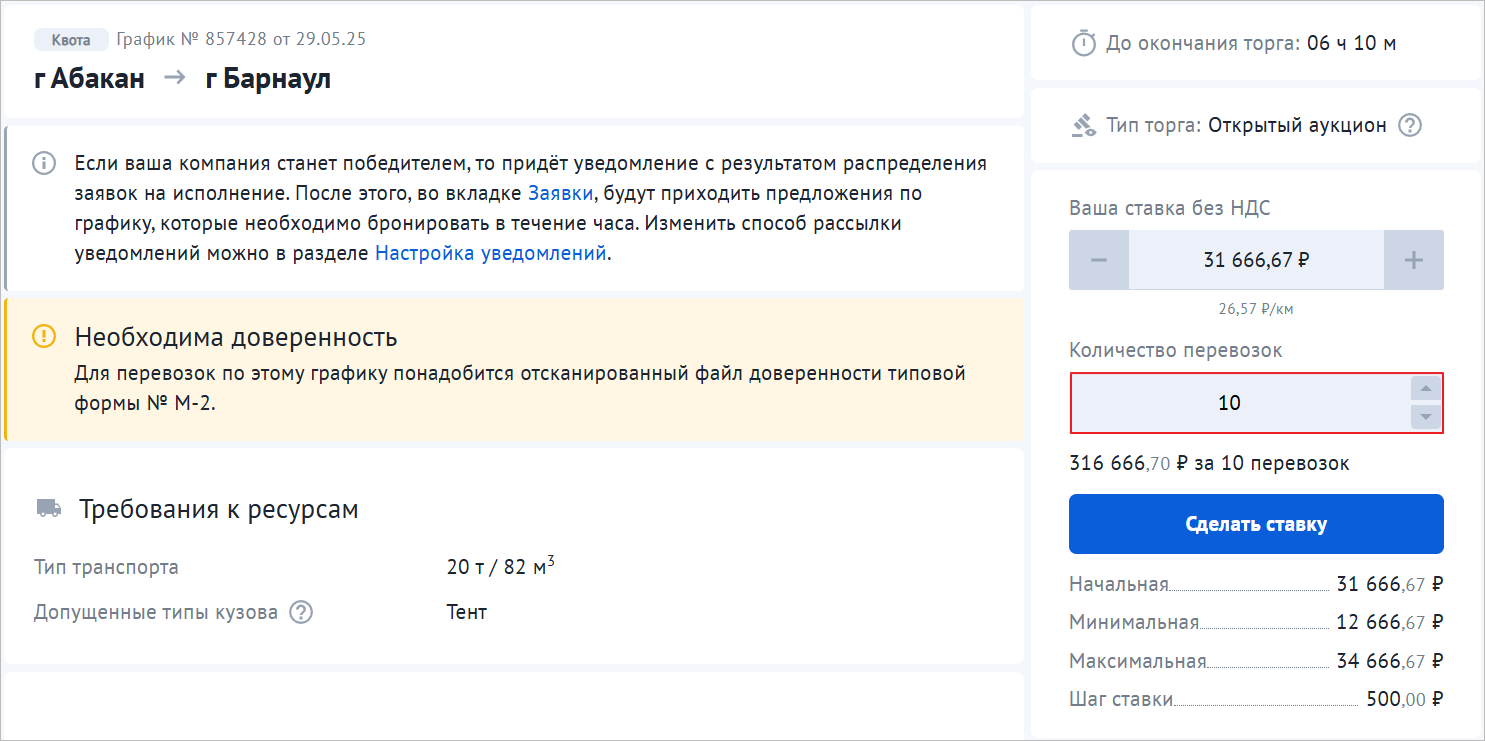Click total 316 666,70 ₽ за 10 перевозок
The height and width of the screenshot is (741, 1485).
coord(1209,463)
